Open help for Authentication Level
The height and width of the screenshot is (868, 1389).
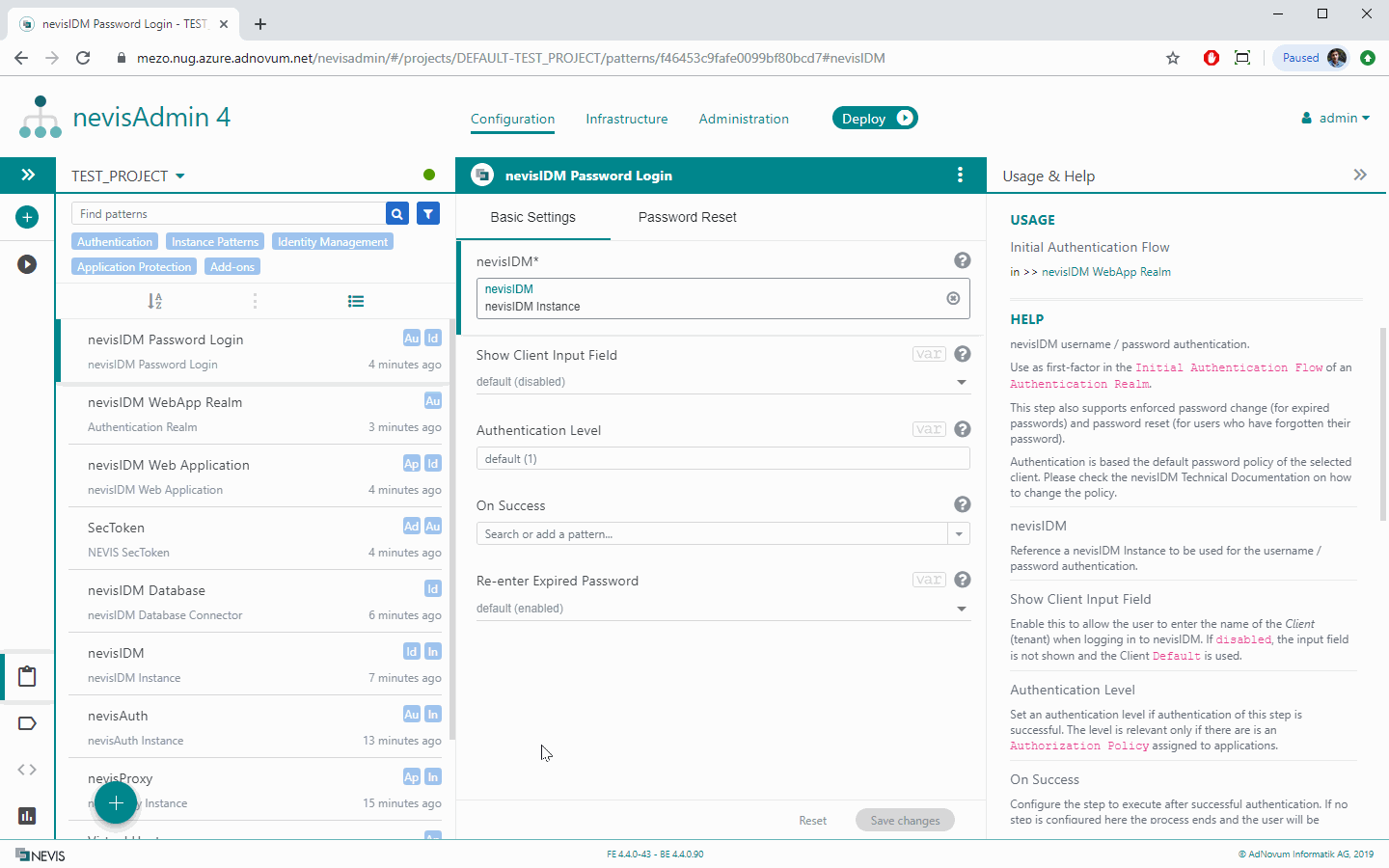click(x=962, y=429)
